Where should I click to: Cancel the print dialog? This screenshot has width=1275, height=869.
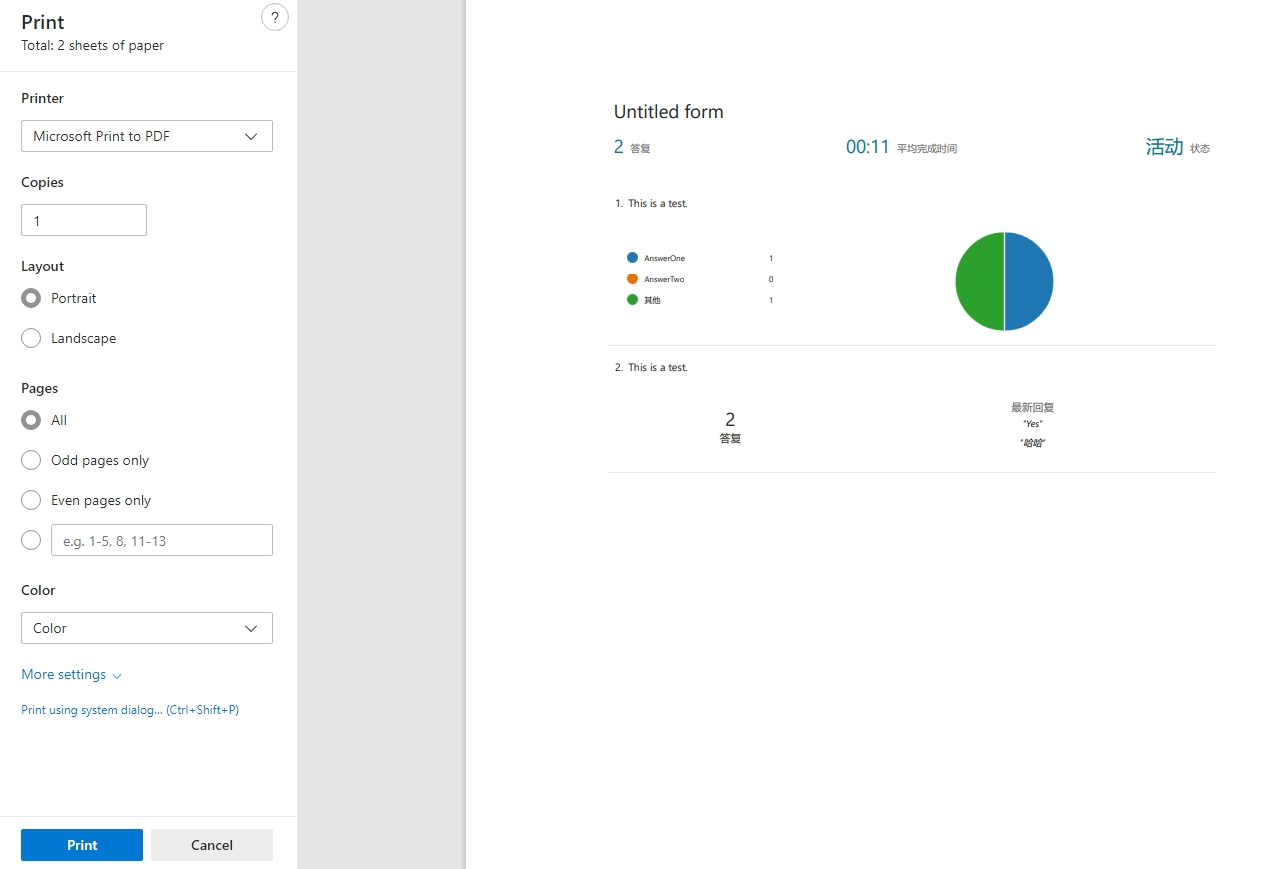[212, 845]
